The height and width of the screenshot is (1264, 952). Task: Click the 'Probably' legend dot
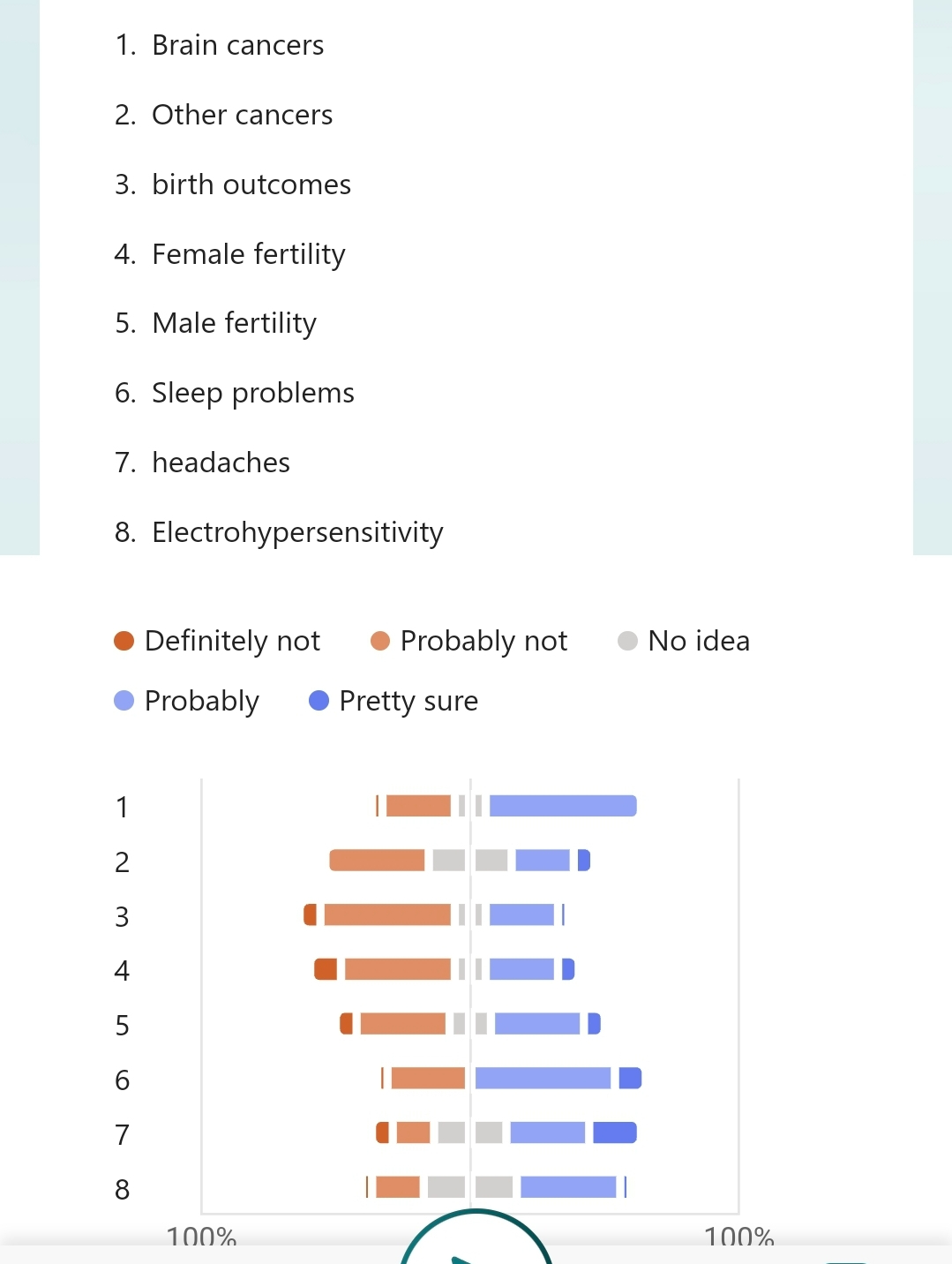[124, 701]
